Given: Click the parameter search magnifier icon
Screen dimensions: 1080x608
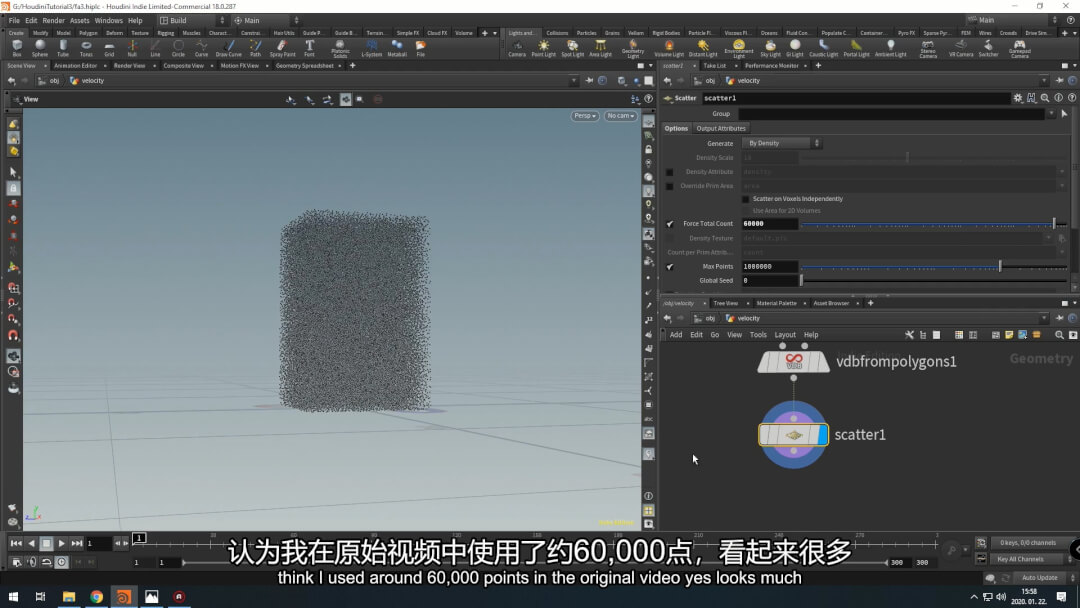Looking at the screenshot, I should [x=1045, y=98].
